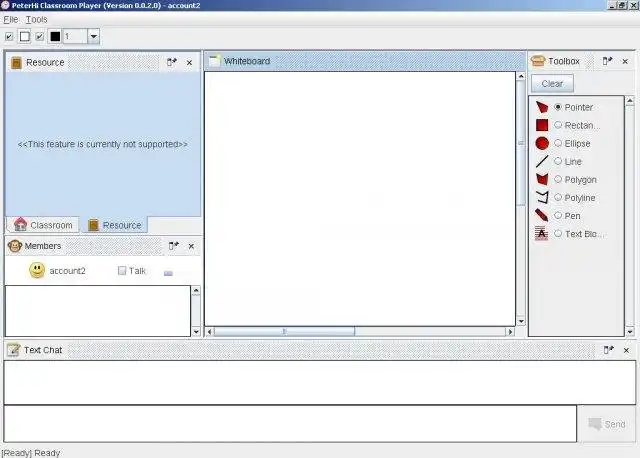The height and width of the screenshot is (458, 640).
Task: Undock the Text Chat panel
Action: point(609,350)
